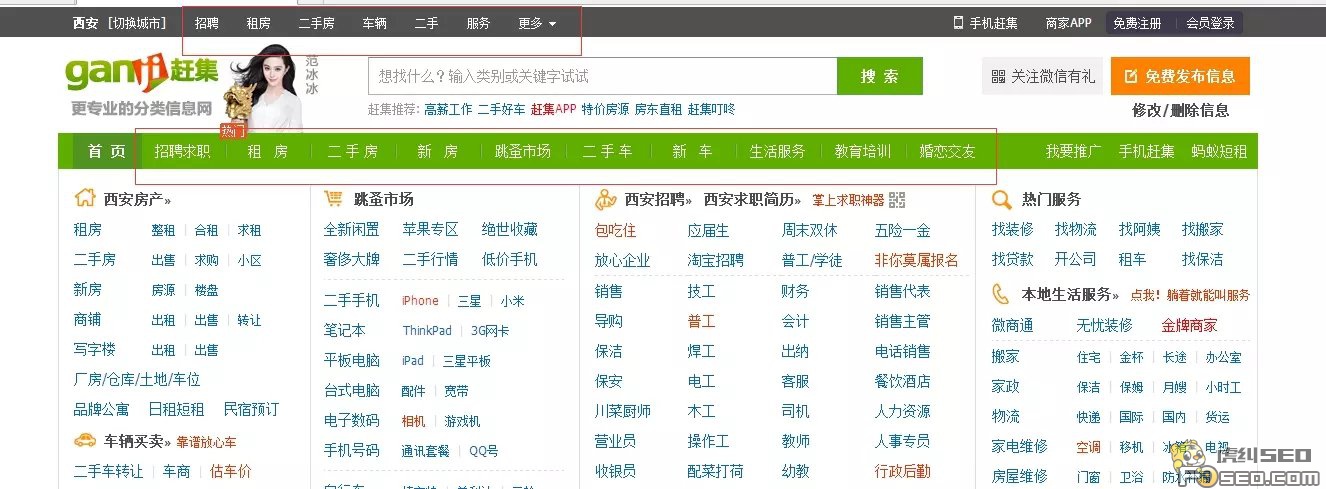
Task: Click 我要推广 in green navigation
Action: click(x=1074, y=151)
